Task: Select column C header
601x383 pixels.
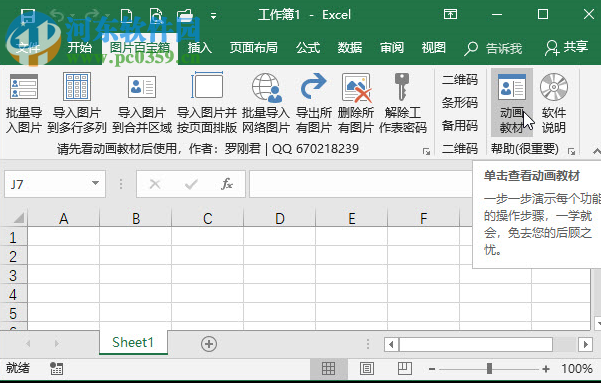Action: [x=208, y=219]
